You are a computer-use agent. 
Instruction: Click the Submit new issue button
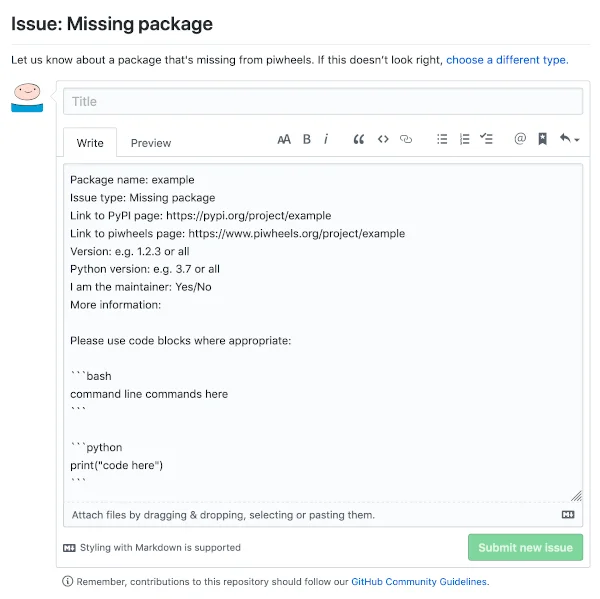tap(525, 547)
